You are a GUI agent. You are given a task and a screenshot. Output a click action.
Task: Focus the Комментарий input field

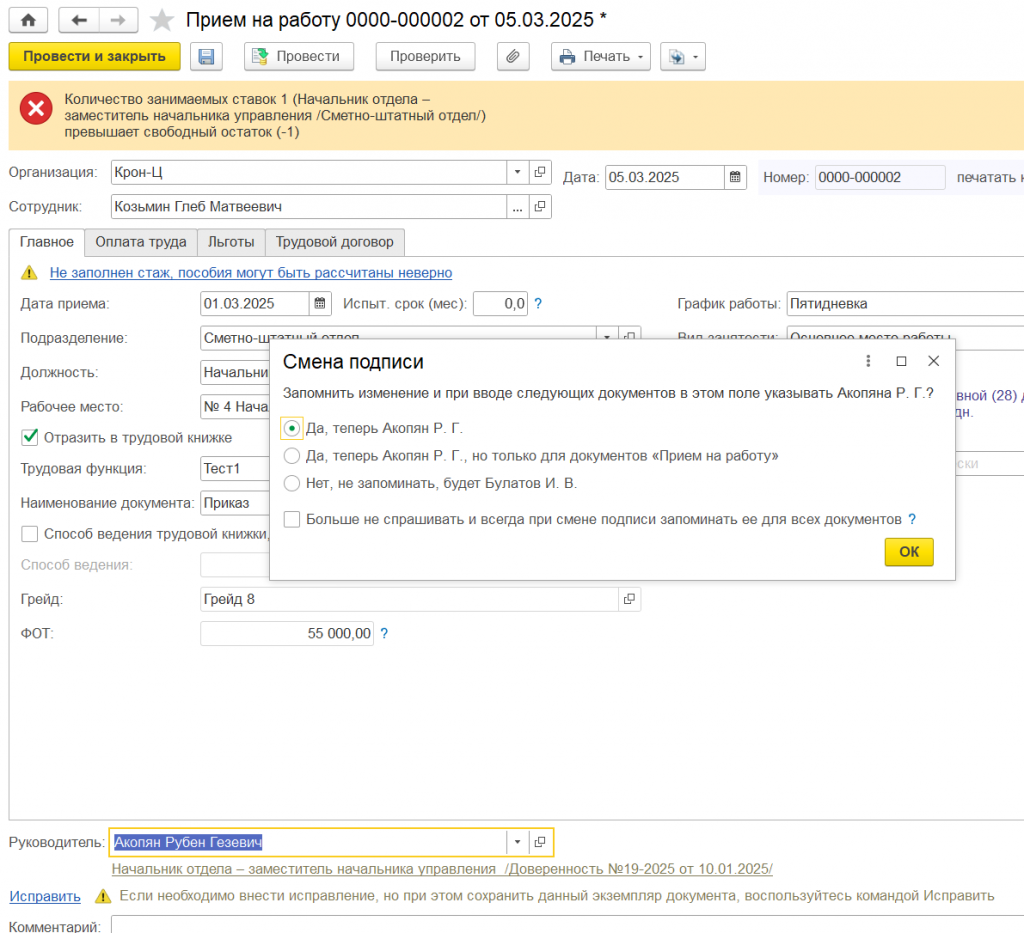(568, 925)
